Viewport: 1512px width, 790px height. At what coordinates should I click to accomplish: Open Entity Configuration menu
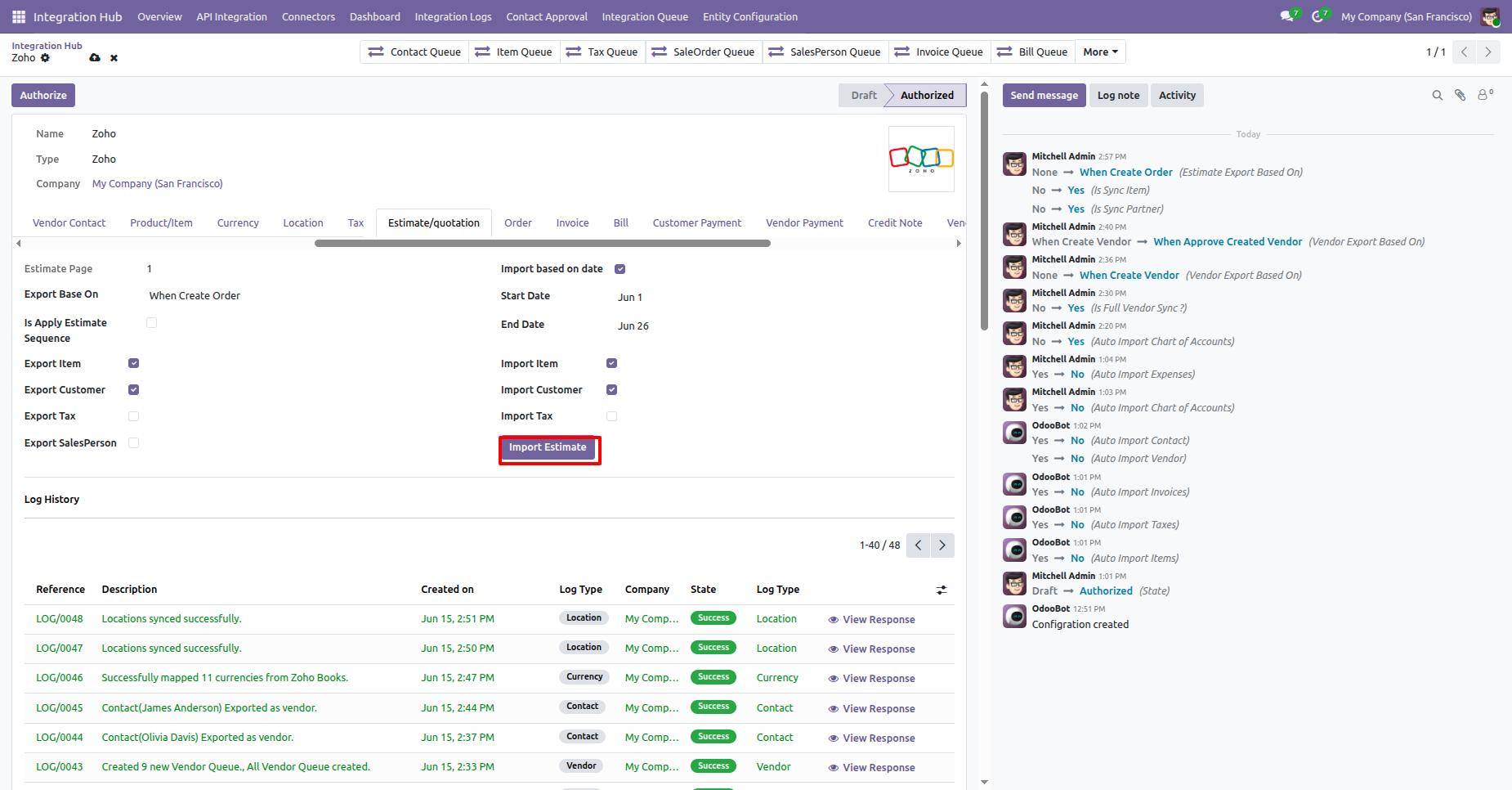(x=749, y=16)
